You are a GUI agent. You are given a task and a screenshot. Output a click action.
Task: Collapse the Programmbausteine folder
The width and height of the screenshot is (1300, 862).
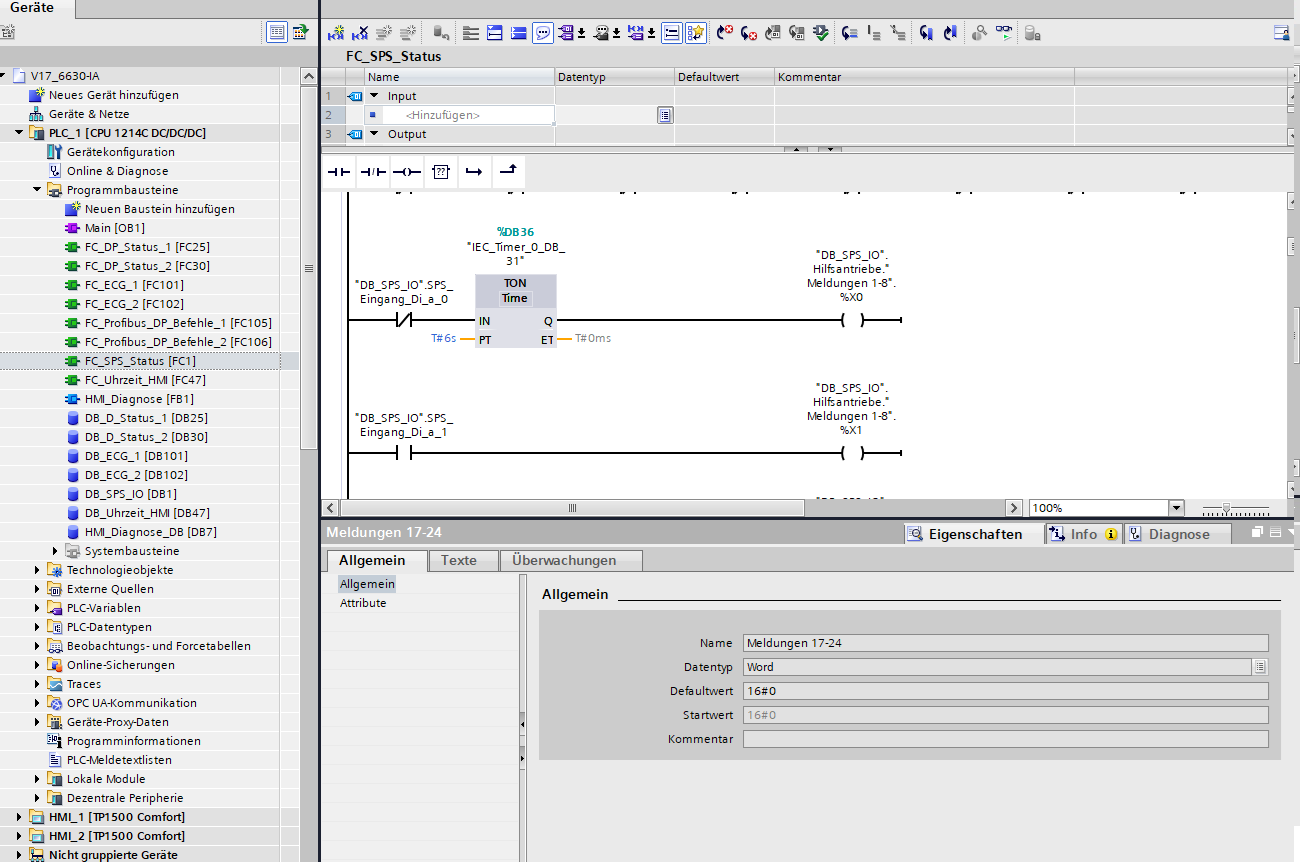pyautogui.click(x=38, y=190)
